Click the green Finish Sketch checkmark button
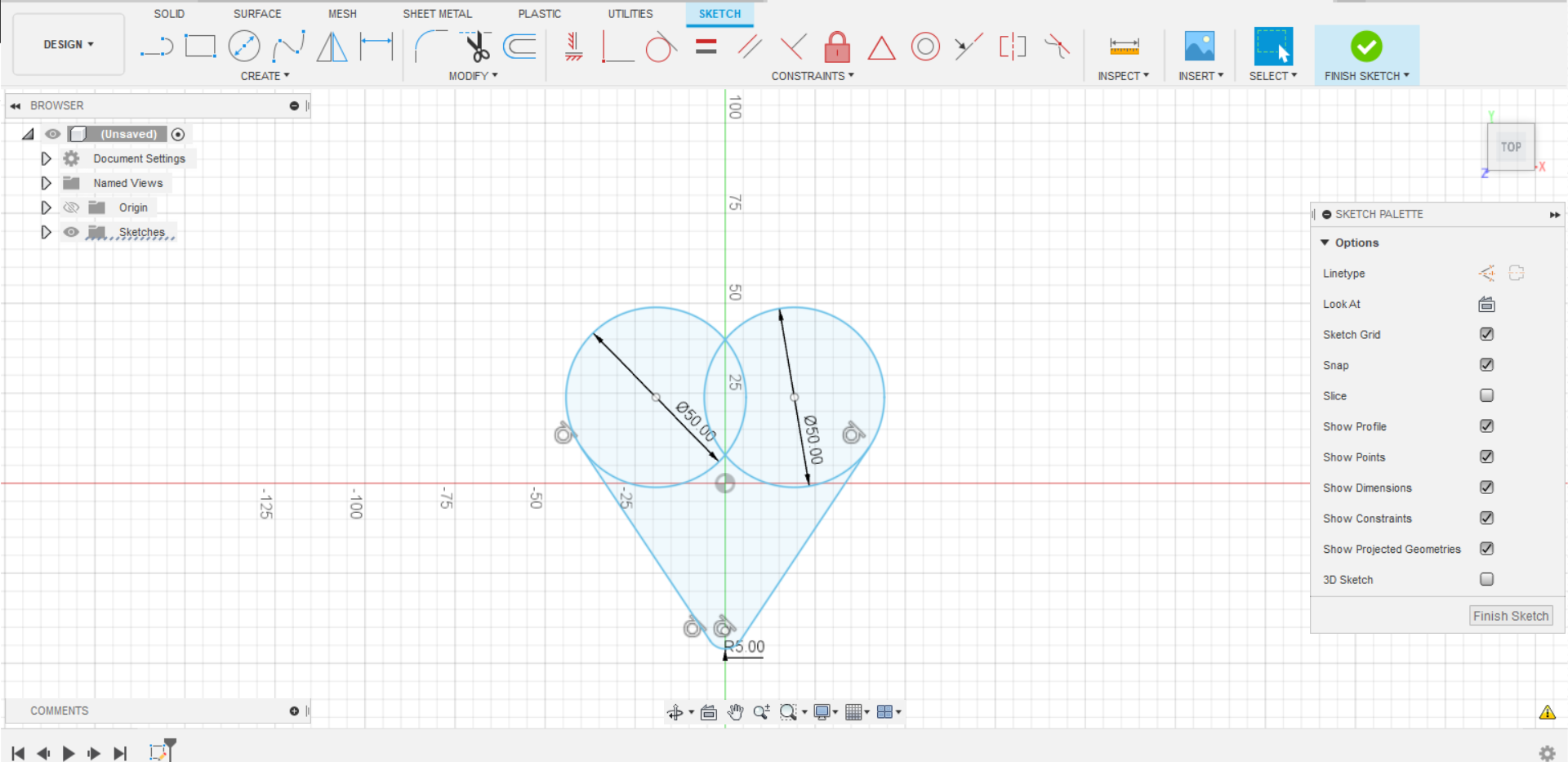Screen dimensions: 1568x762 (1366, 47)
